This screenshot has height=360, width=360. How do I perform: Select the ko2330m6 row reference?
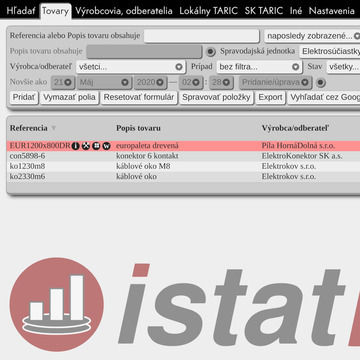click(x=27, y=176)
